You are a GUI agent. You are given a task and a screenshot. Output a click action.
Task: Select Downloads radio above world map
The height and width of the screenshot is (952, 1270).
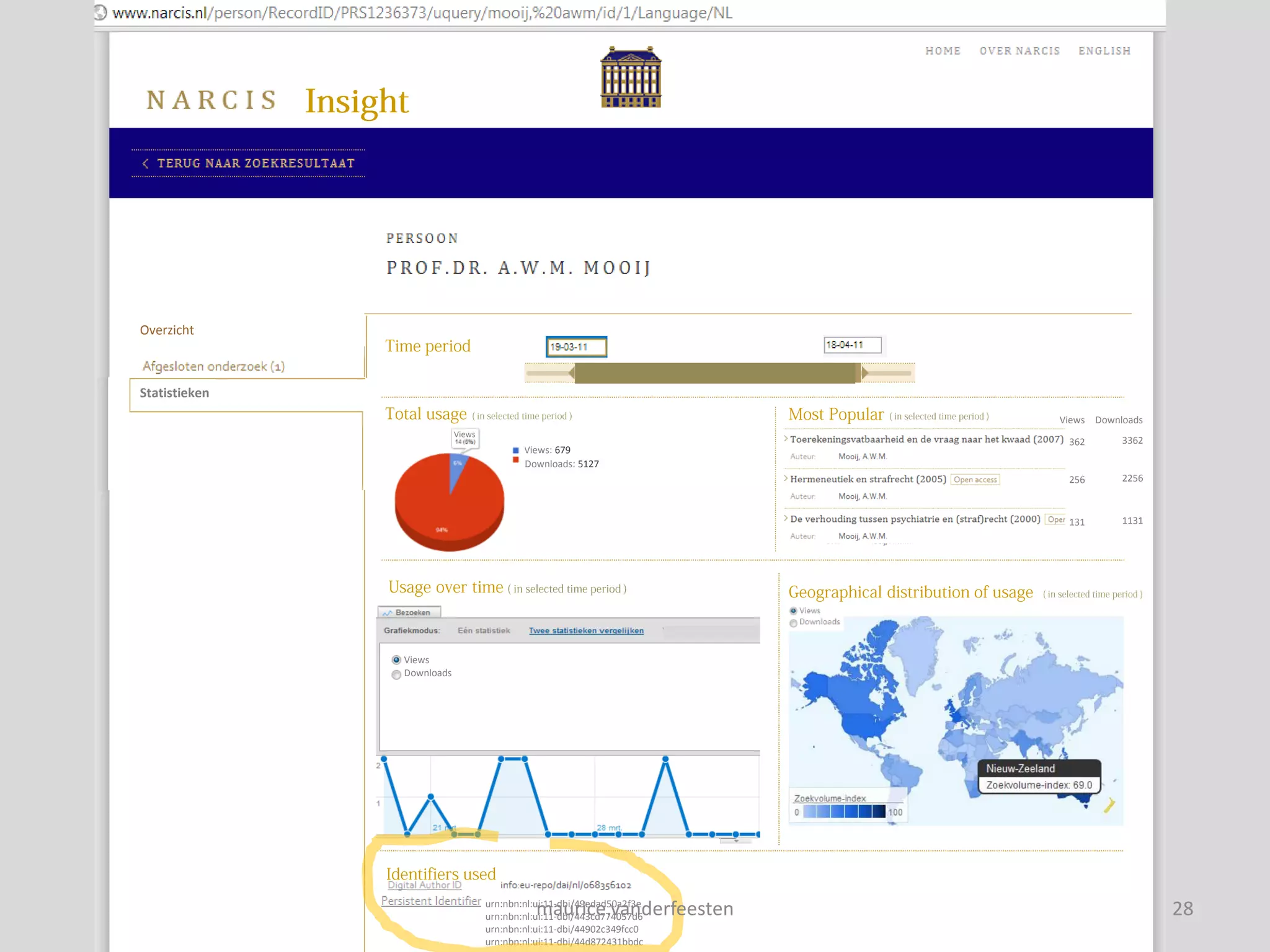tap(793, 623)
